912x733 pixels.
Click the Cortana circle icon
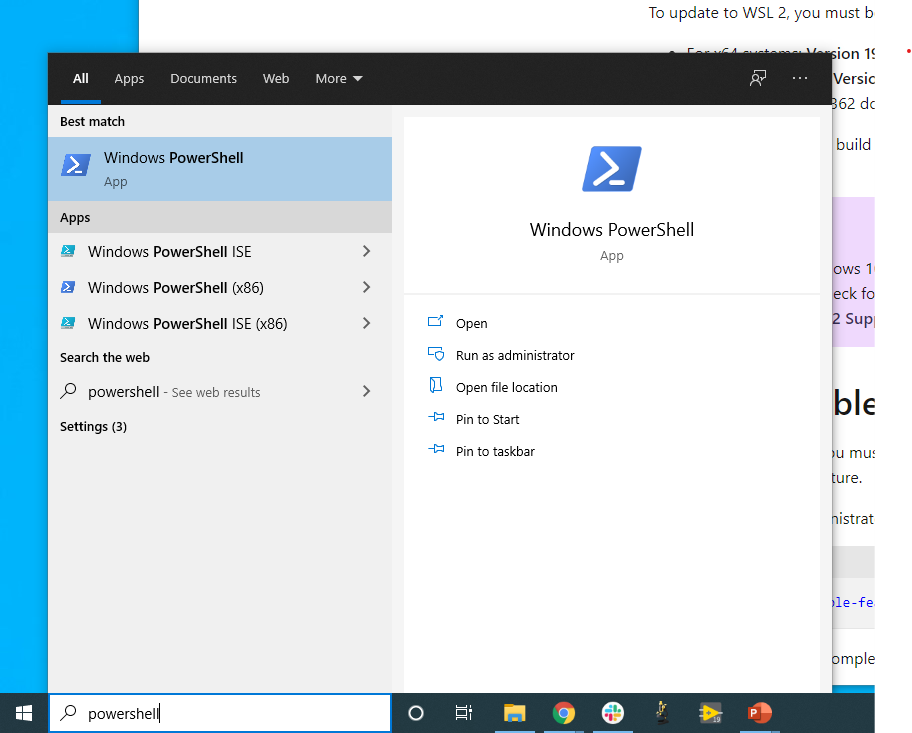(x=415, y=713)
